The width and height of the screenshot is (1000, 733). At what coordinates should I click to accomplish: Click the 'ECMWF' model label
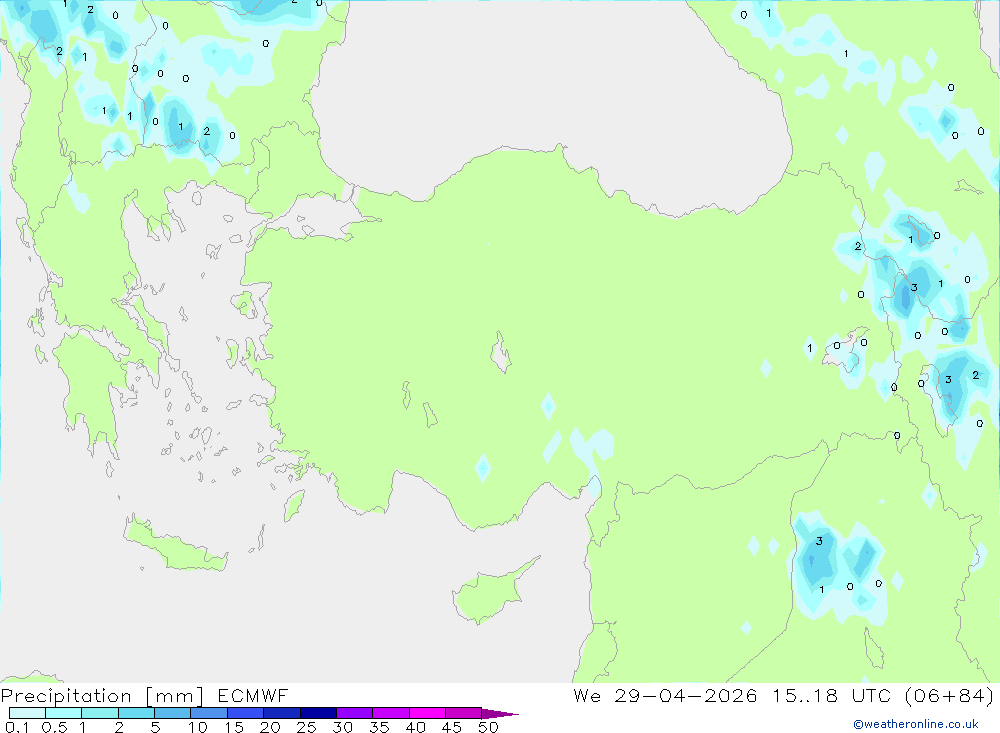[253, 695]
